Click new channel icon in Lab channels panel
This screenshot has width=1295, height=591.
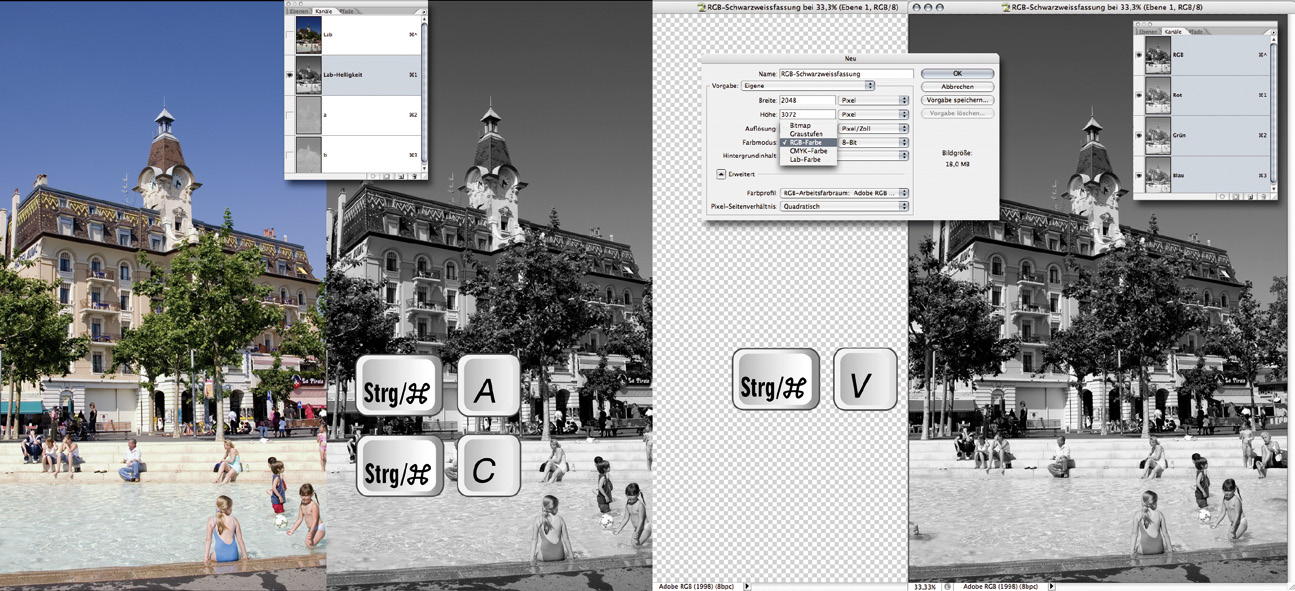401,175
